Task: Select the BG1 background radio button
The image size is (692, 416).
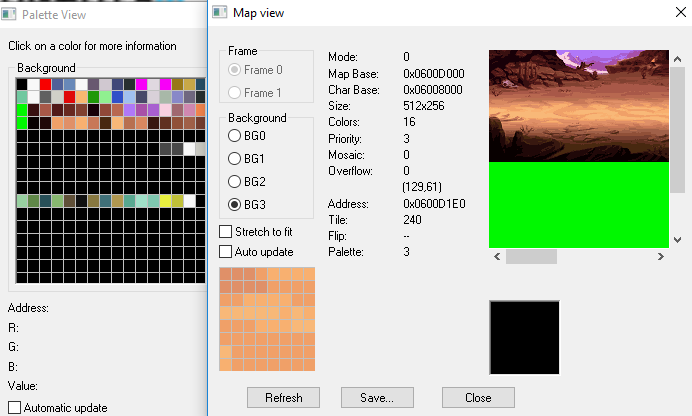Action: [x=235, y=159]
